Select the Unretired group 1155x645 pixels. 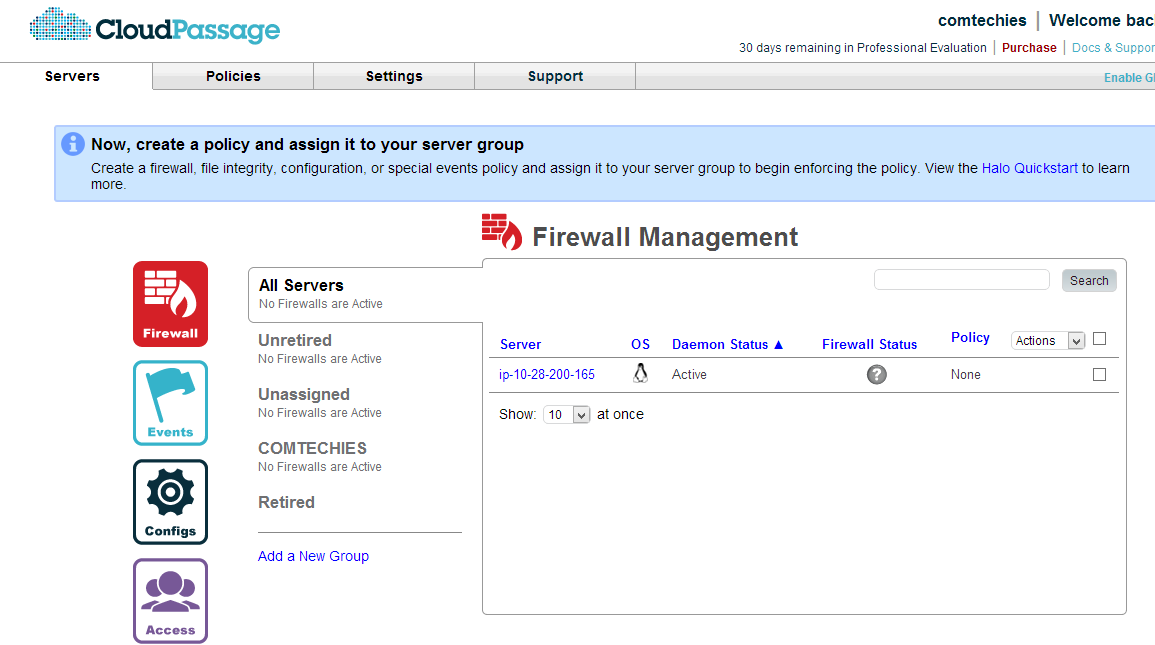pyautogui.click(x=320, y=348)
